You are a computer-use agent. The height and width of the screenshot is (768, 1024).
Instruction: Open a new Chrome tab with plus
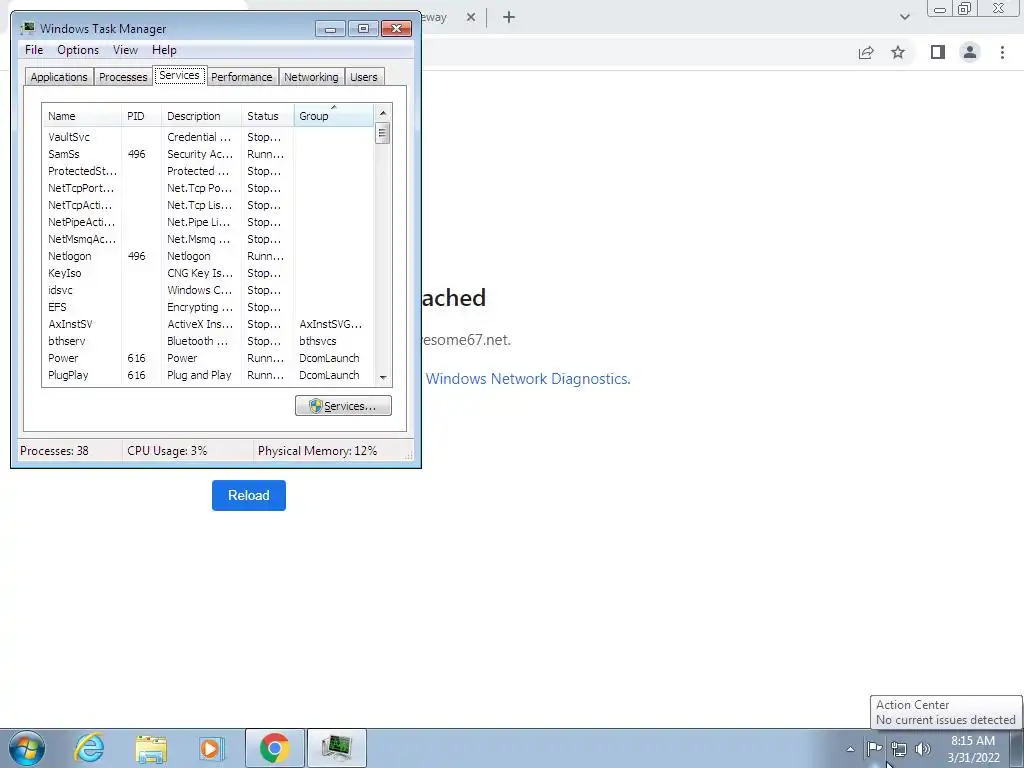pos(509,18)
